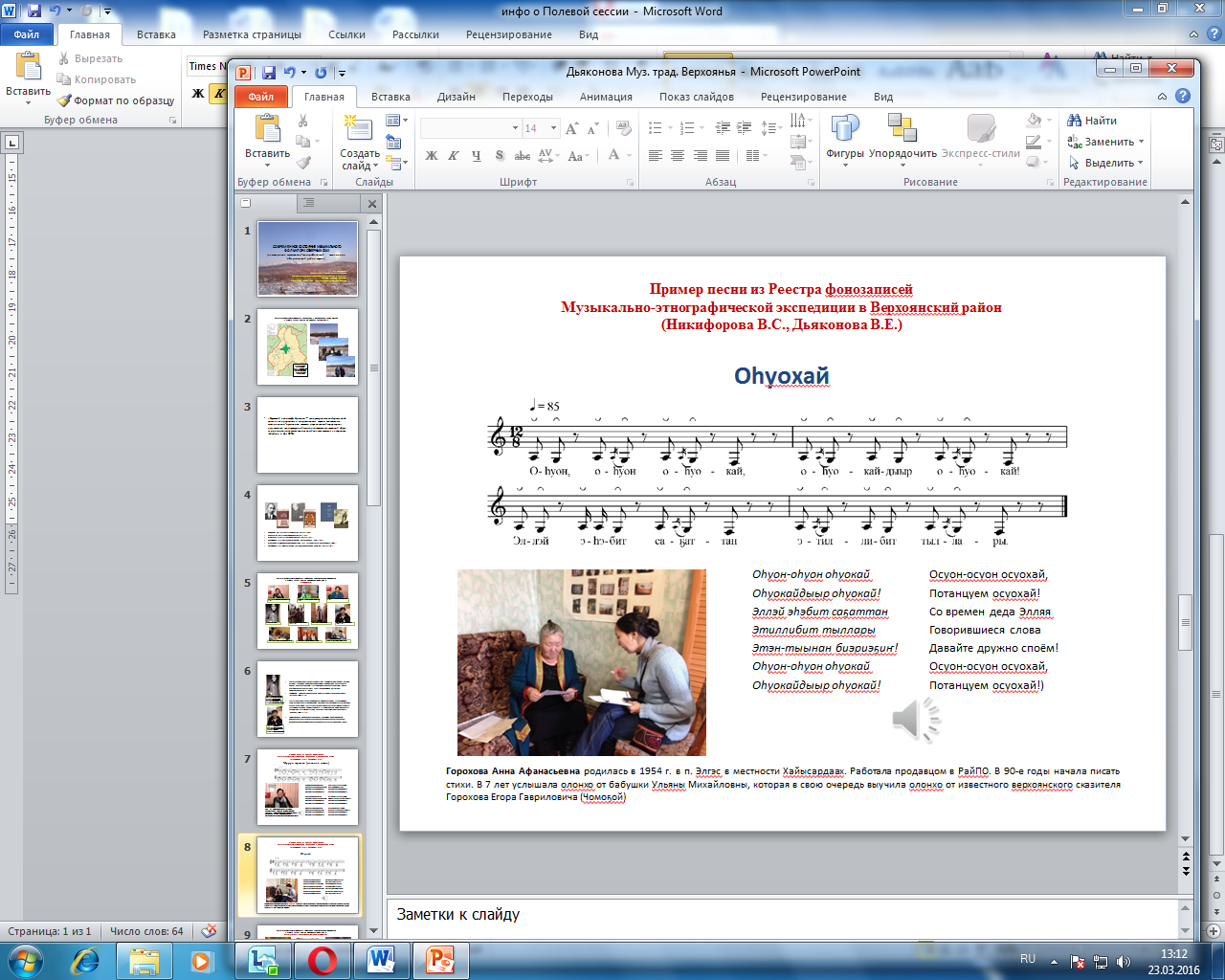
Task: Decrease the list indent level
Action: pos(723,128)
